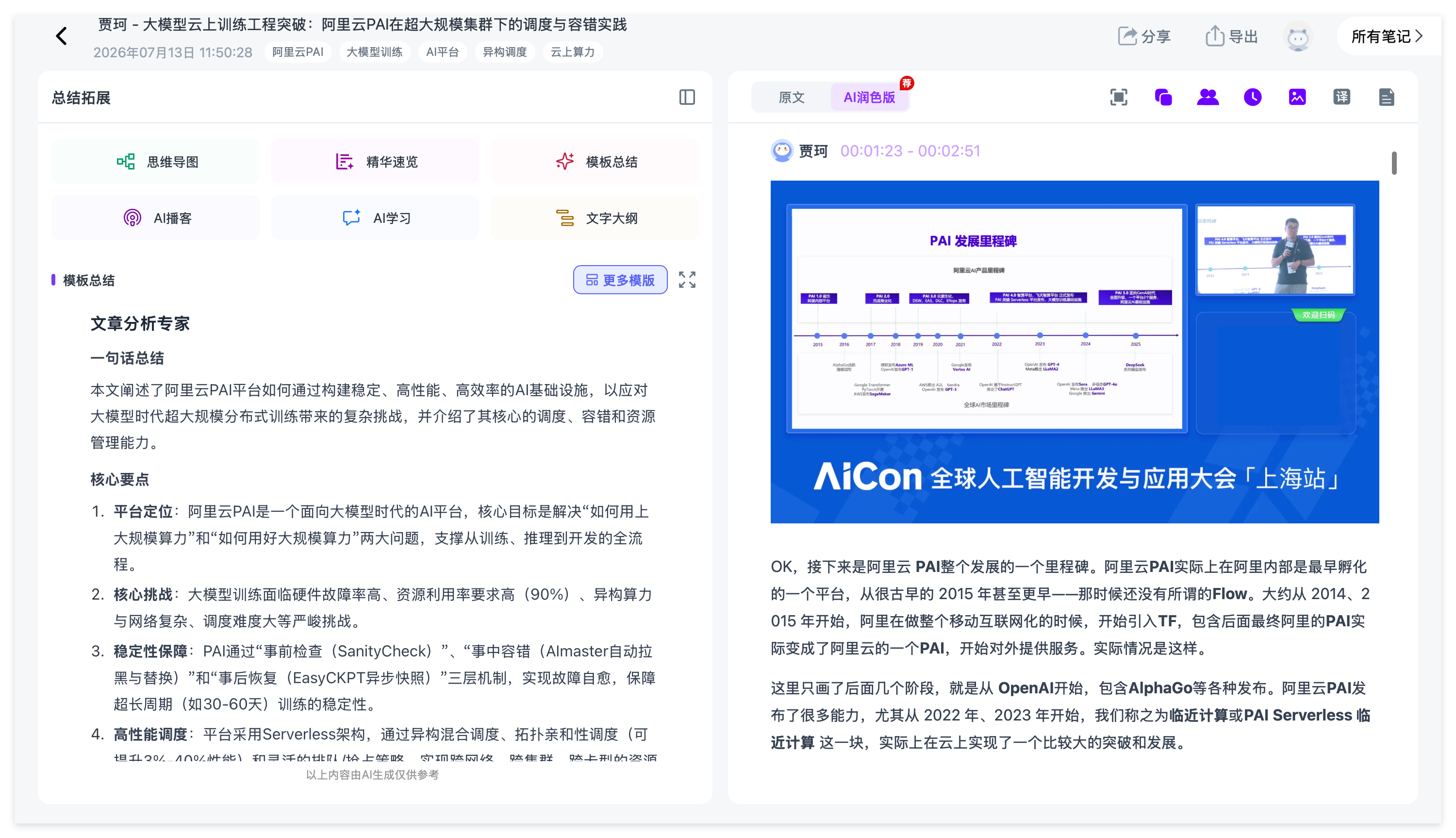This screenshot has width=1456, height=838.
Task: Jump to timestamp 00:01:23 - 00:02:51
Action: [910, 151]
